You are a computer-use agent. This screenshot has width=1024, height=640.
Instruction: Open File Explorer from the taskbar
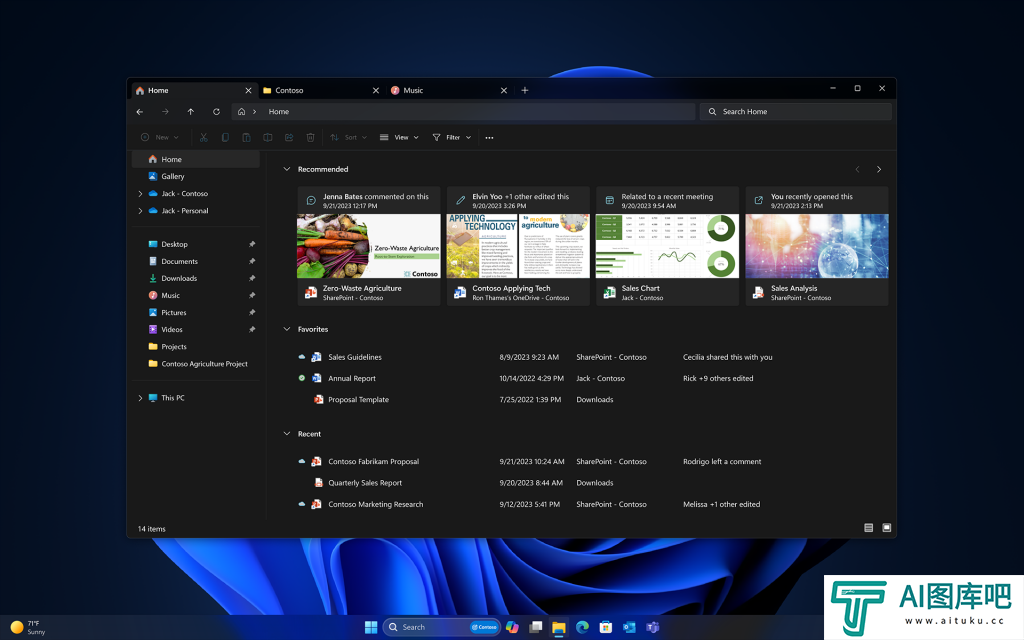559,627
